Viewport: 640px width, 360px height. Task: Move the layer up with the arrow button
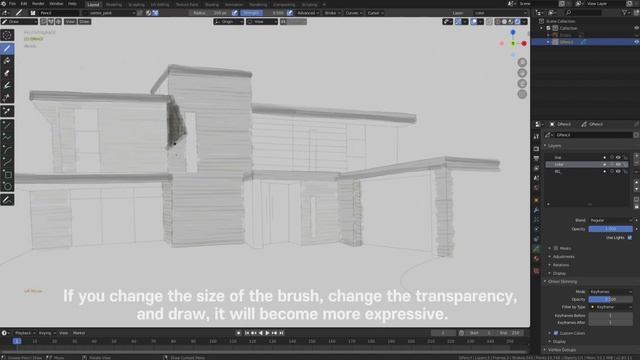tap(636, 182)
